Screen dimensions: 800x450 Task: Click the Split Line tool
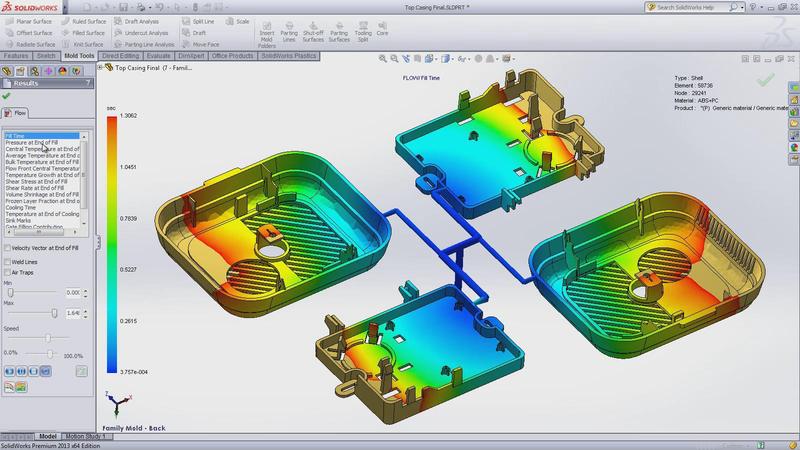198,21
